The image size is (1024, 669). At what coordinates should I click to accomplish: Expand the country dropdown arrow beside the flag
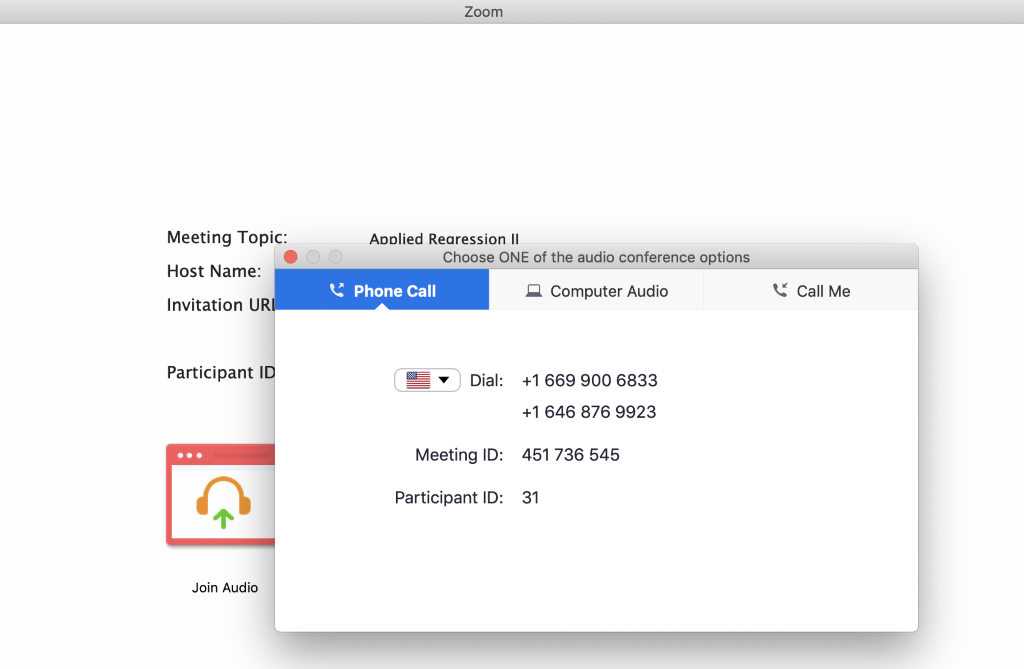[x=444, y=380]
